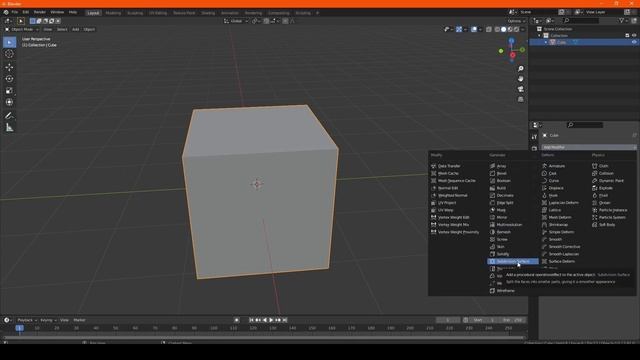Open the viewport Add menu
640x360 pixels.
[76, 29]
